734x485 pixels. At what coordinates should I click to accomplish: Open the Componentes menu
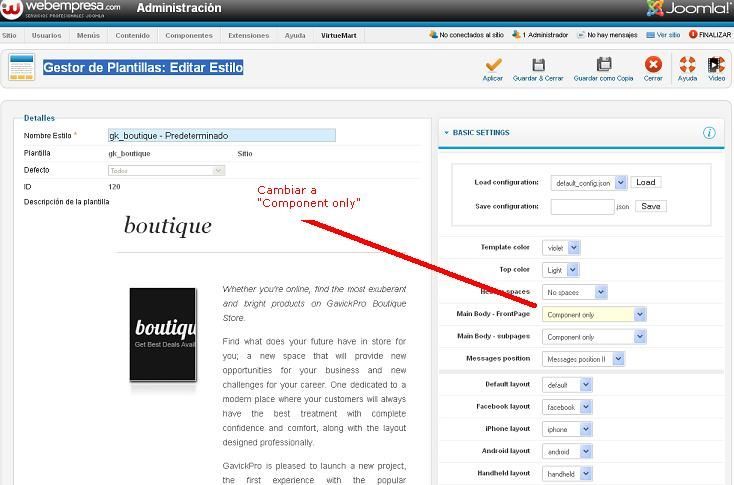189,36
